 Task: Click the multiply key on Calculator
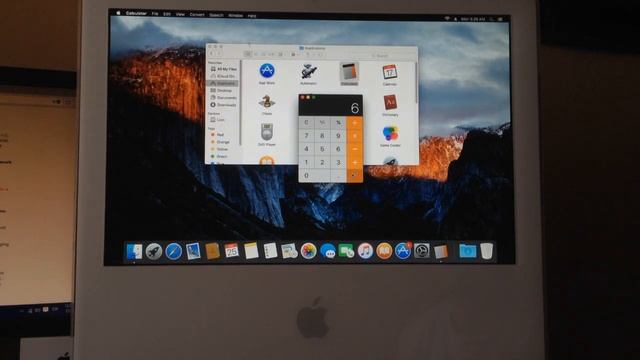click(355, 136)
